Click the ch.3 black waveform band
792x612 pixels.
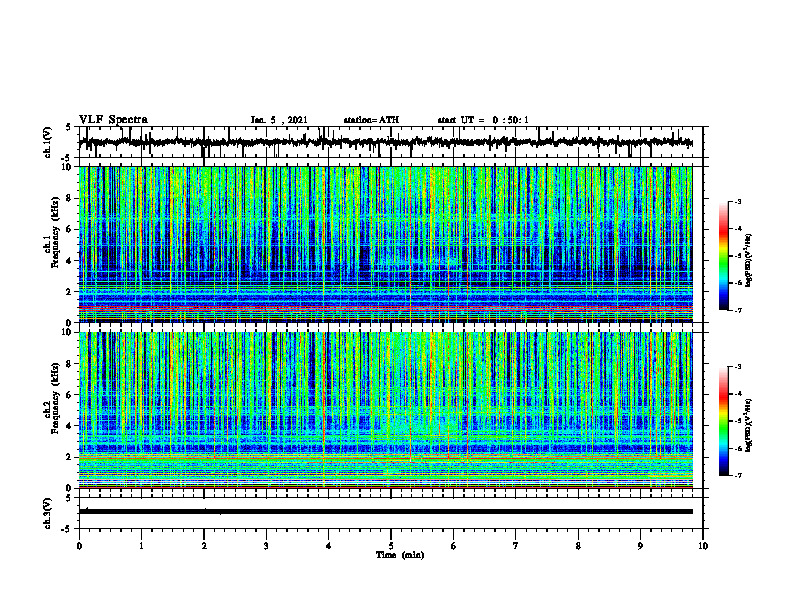[386, 512]
